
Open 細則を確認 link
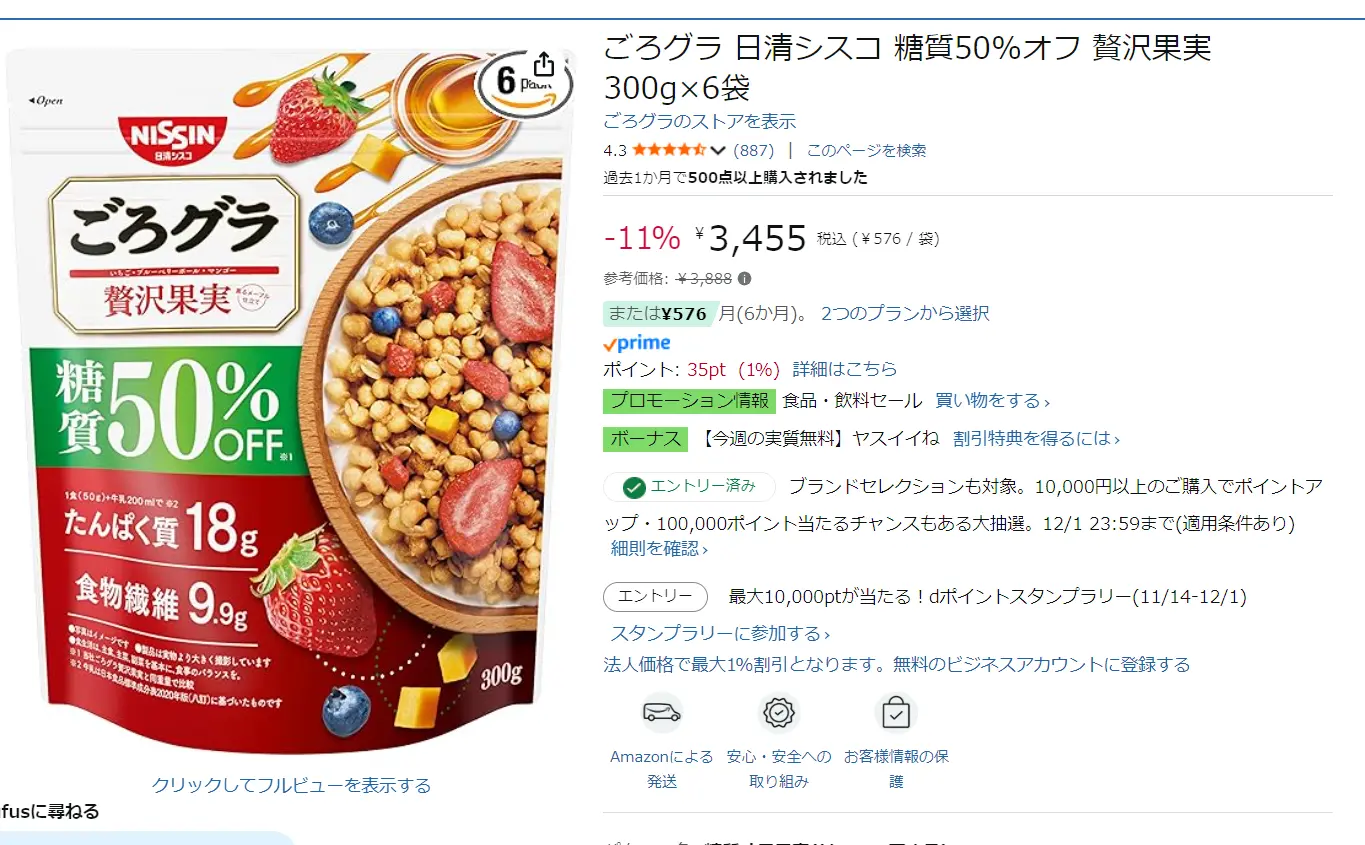pos(659,549)
